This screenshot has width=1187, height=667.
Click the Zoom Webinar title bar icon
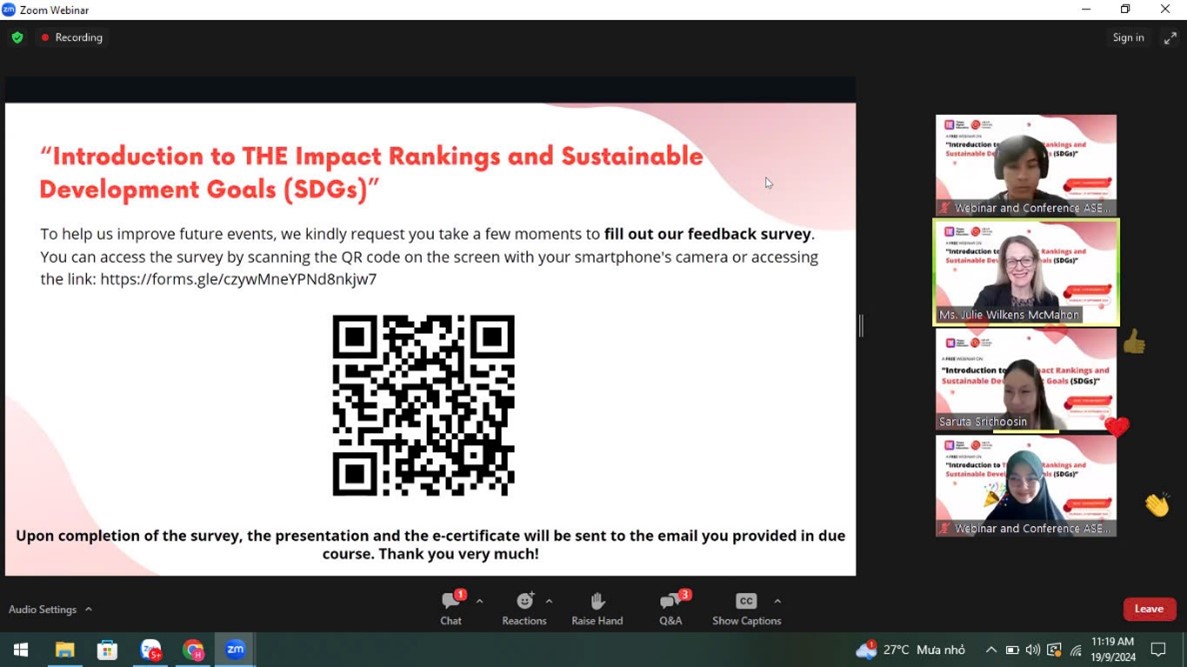(x=8, y=9)
